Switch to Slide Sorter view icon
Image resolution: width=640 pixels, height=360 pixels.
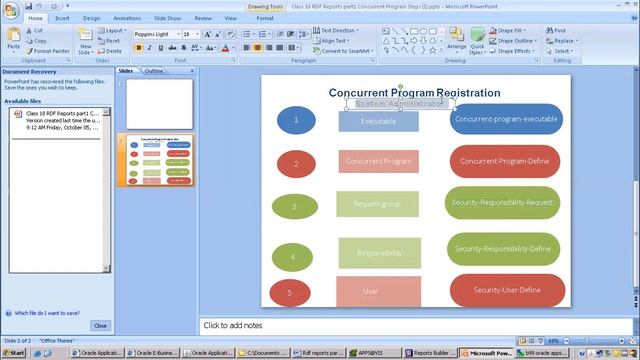[531, 340]
